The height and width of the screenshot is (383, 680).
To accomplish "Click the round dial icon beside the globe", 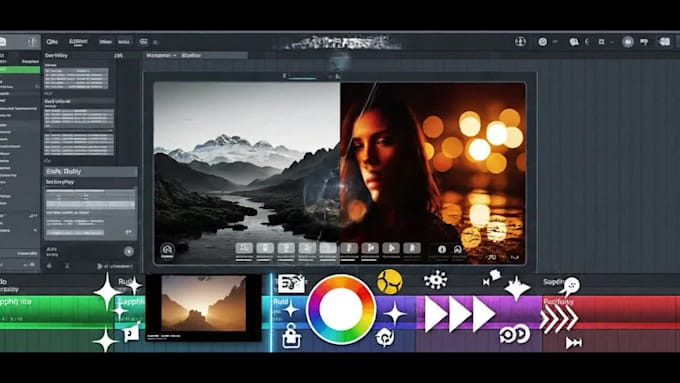I will coord(543,42).
